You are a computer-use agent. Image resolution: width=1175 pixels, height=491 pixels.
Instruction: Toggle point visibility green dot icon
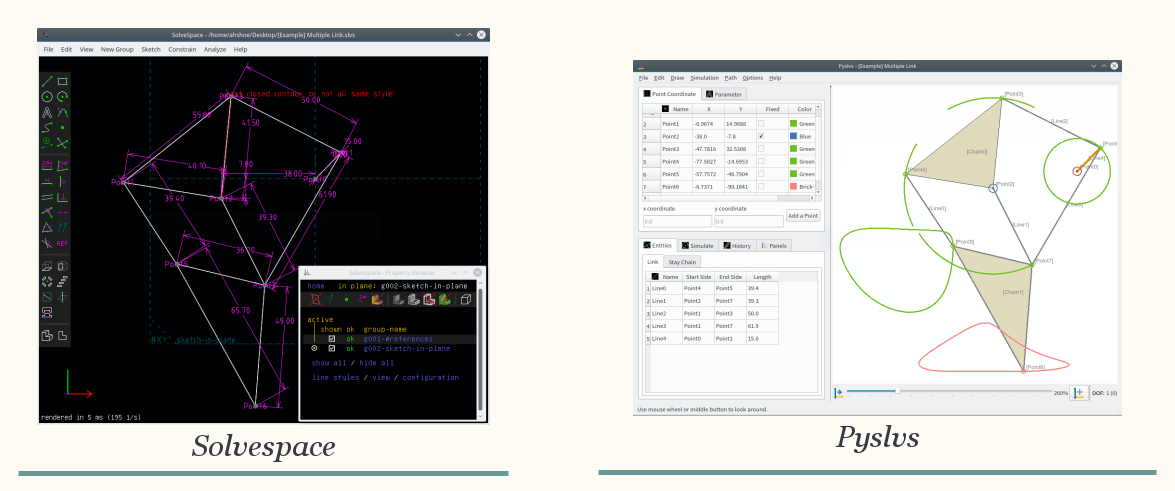[x=346, y=299]
